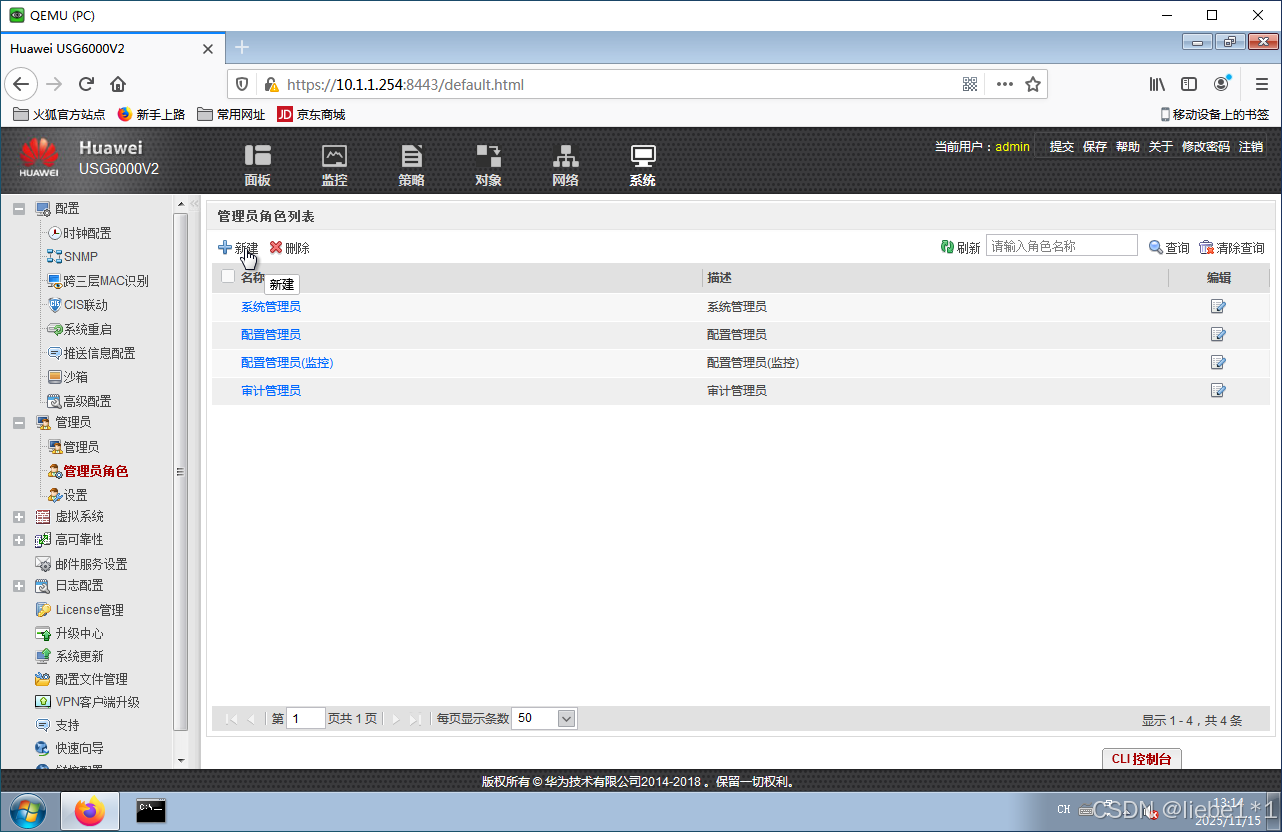Sort by the 描述 column header

(720, 277)
